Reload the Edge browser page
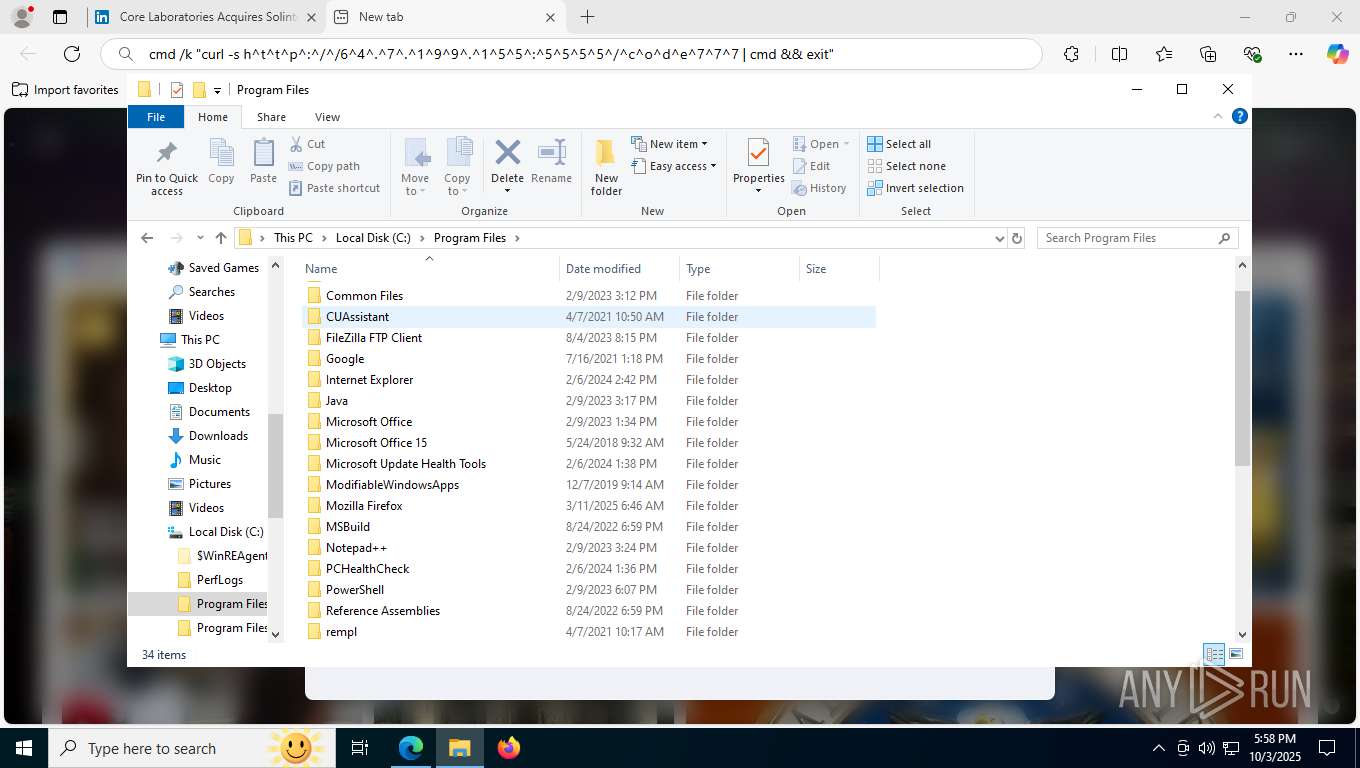Screen dimensions: 1360x768 (x=72, y=54)
